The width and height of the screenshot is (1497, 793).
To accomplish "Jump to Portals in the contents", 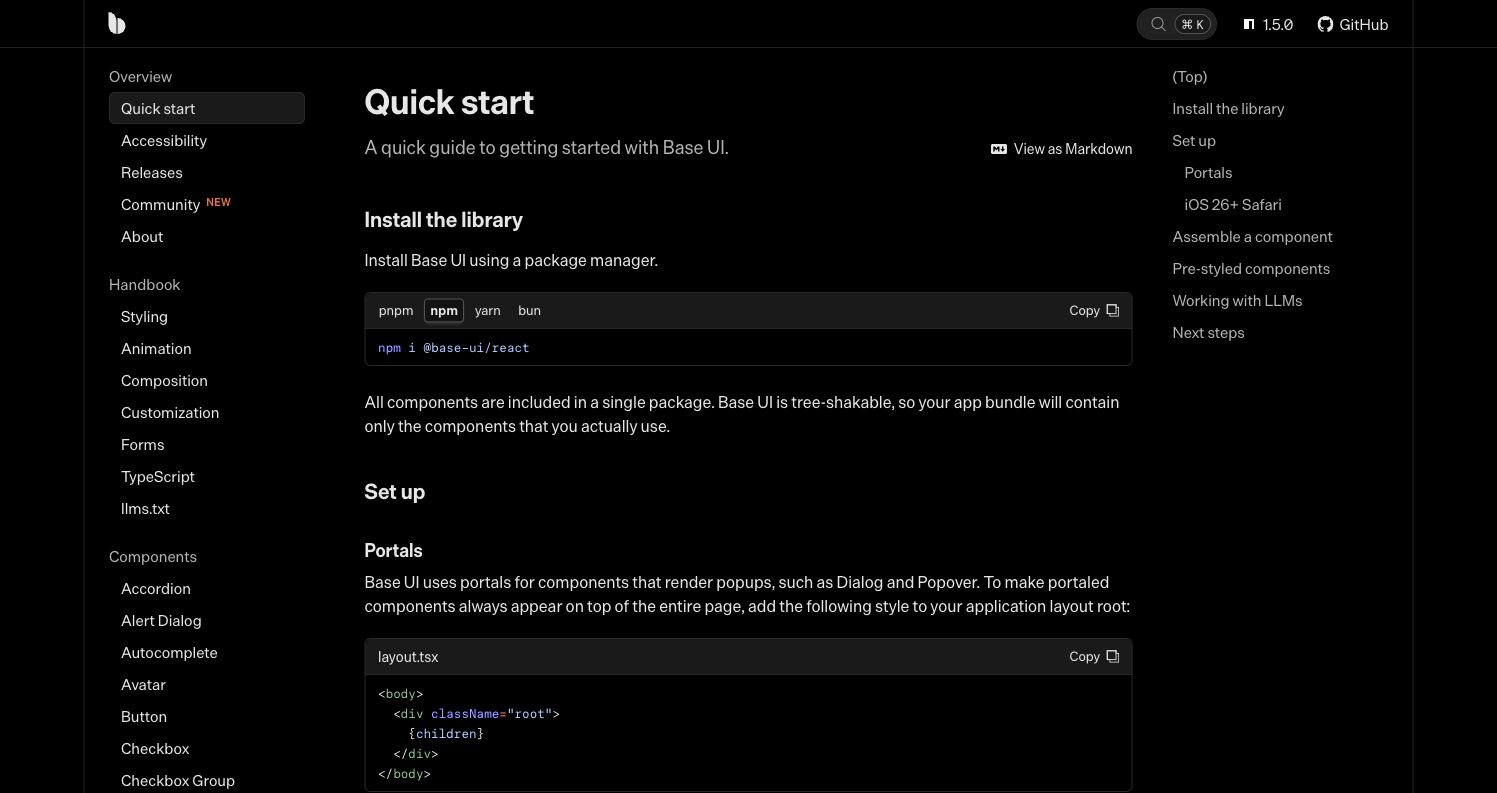I will tap(1208, 173).
